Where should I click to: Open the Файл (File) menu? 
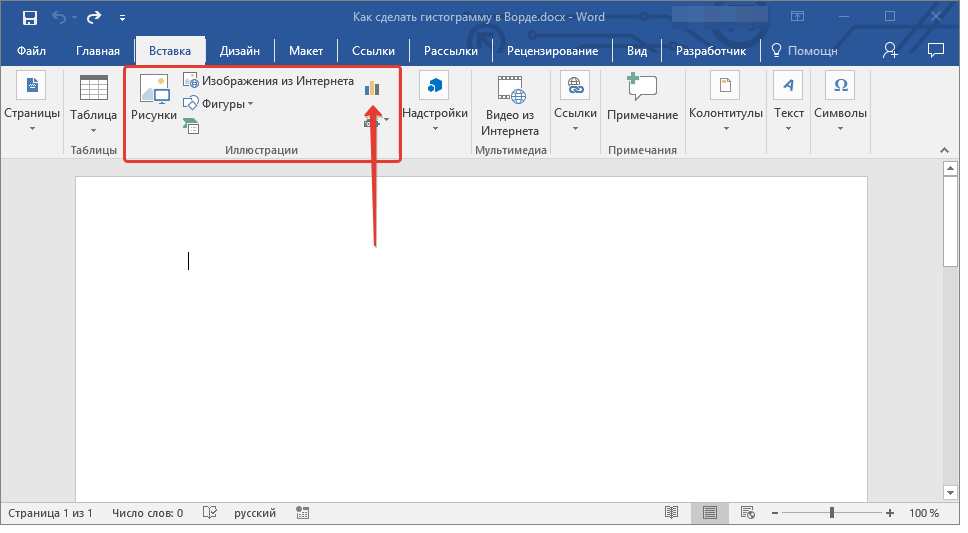pyautogui.click(x=31, y=51)
